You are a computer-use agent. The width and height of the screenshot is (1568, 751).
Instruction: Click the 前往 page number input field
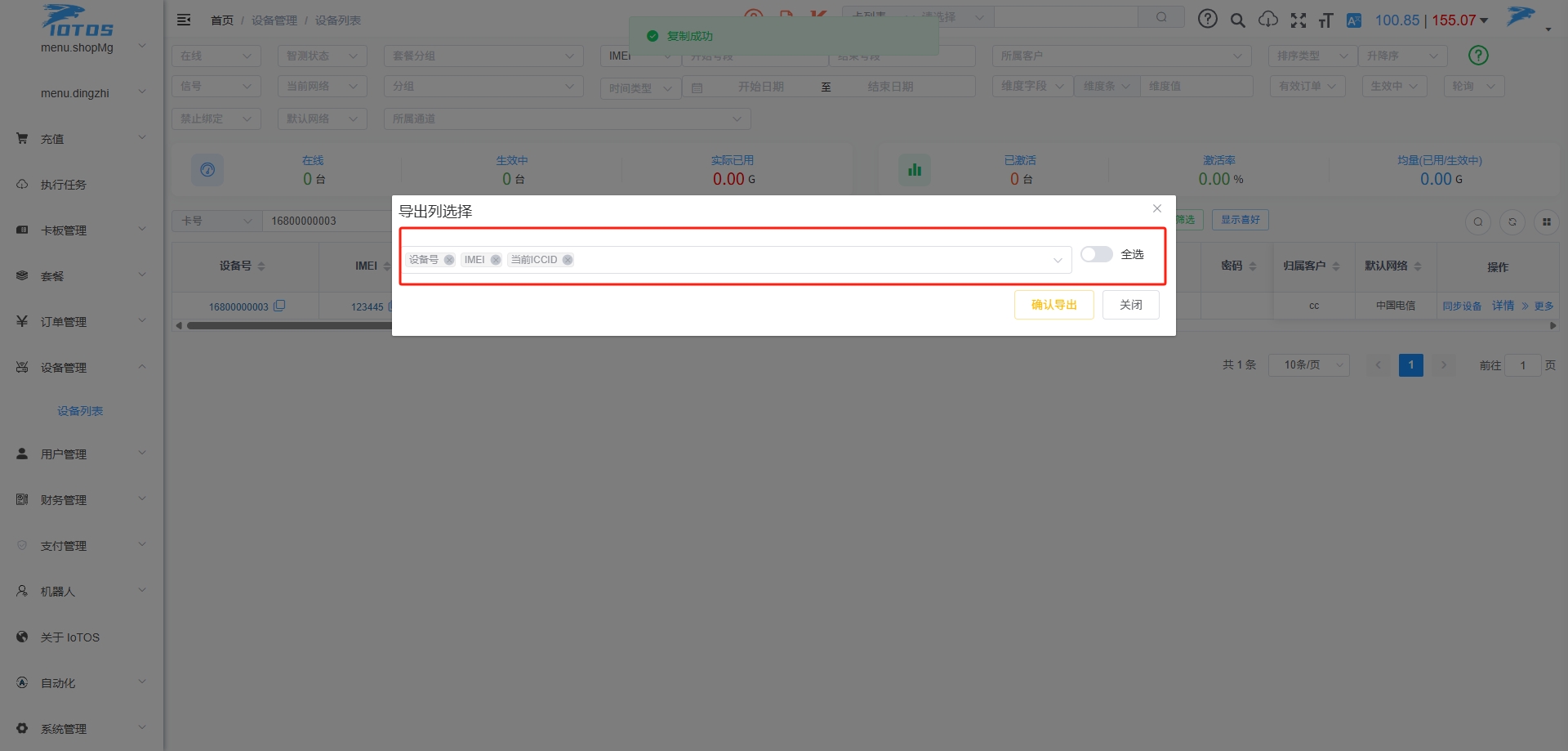[x=1523, y=365]
